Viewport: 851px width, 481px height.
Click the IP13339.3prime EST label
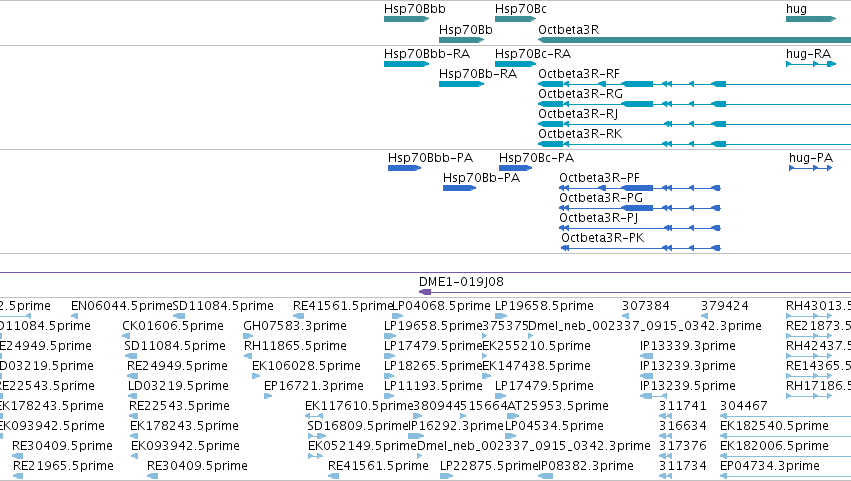pyautogui.click(x=688, y=346)
